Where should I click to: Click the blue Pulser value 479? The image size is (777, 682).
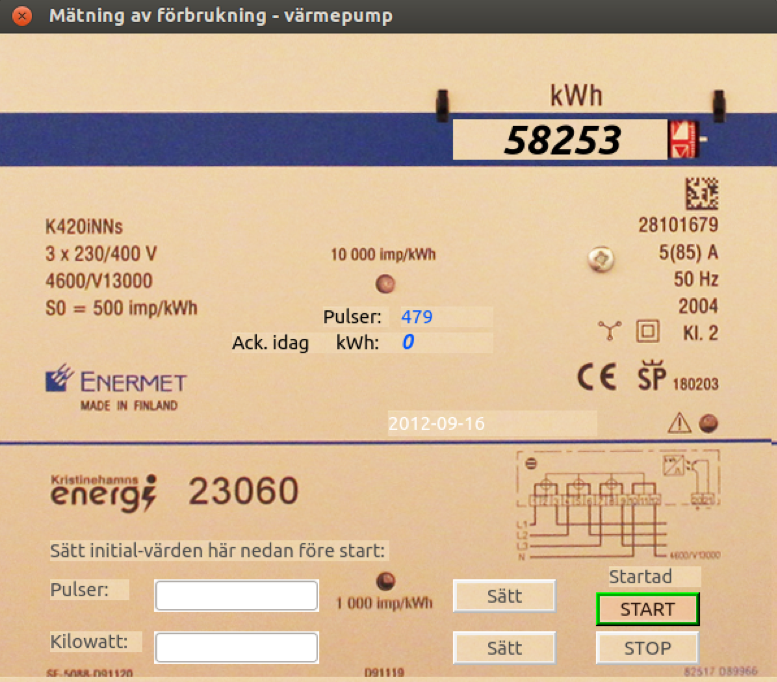pos(417,317)
